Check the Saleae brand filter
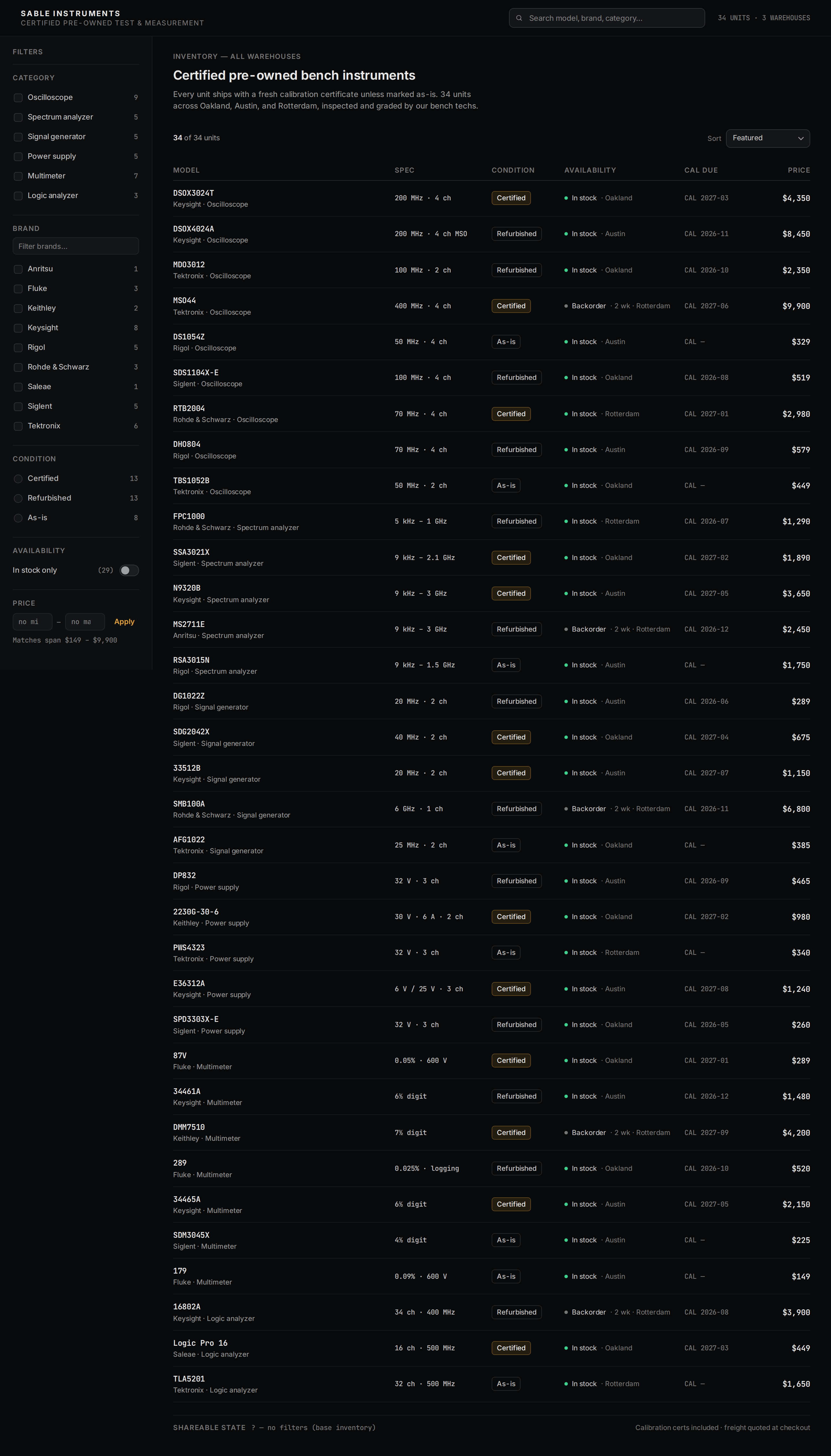This screenshot has width=831, height=1456. [x=18, y=387]
